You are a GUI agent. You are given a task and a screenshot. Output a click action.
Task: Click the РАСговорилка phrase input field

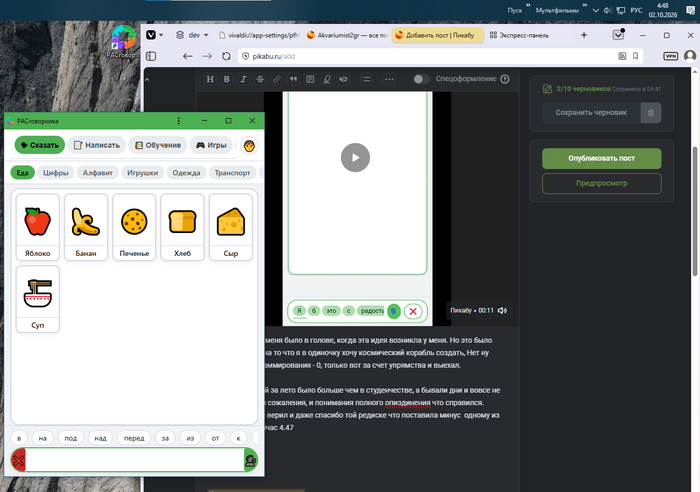click(135, 460)
